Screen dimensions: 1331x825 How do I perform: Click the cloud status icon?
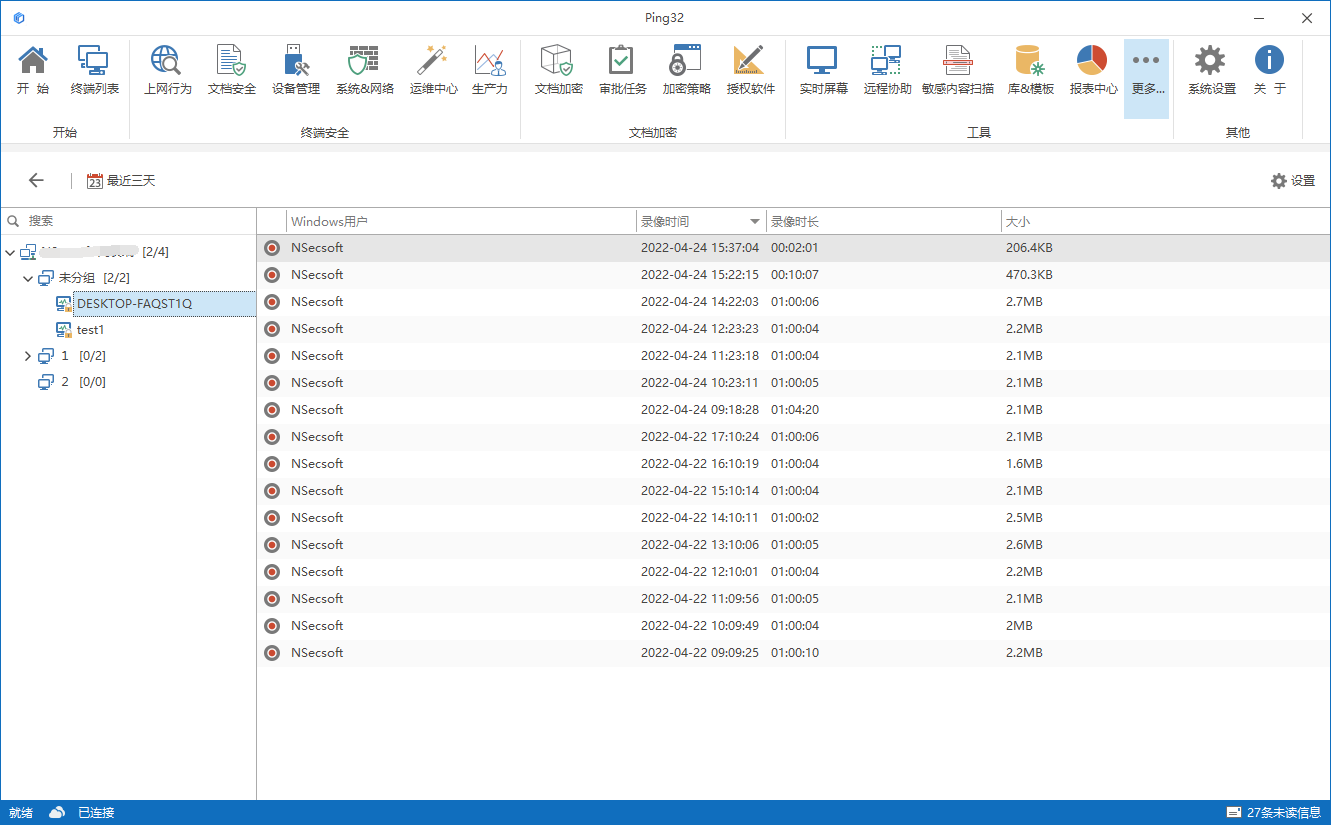click(x=57, y=812)
